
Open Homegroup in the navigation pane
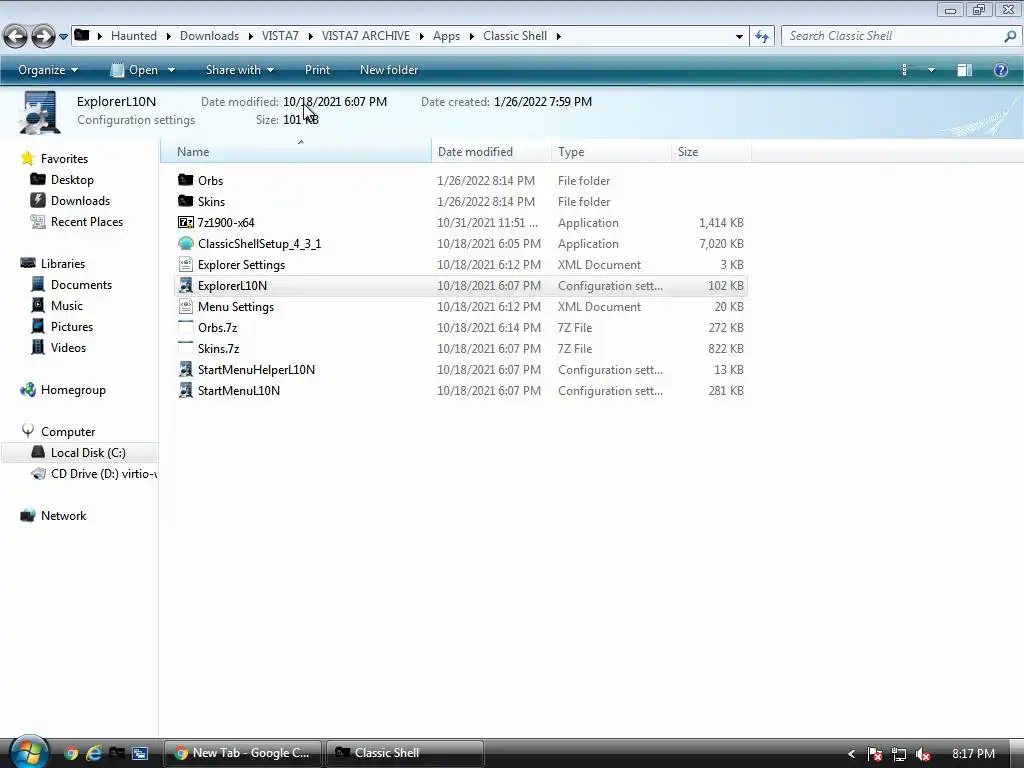[73, 390]
